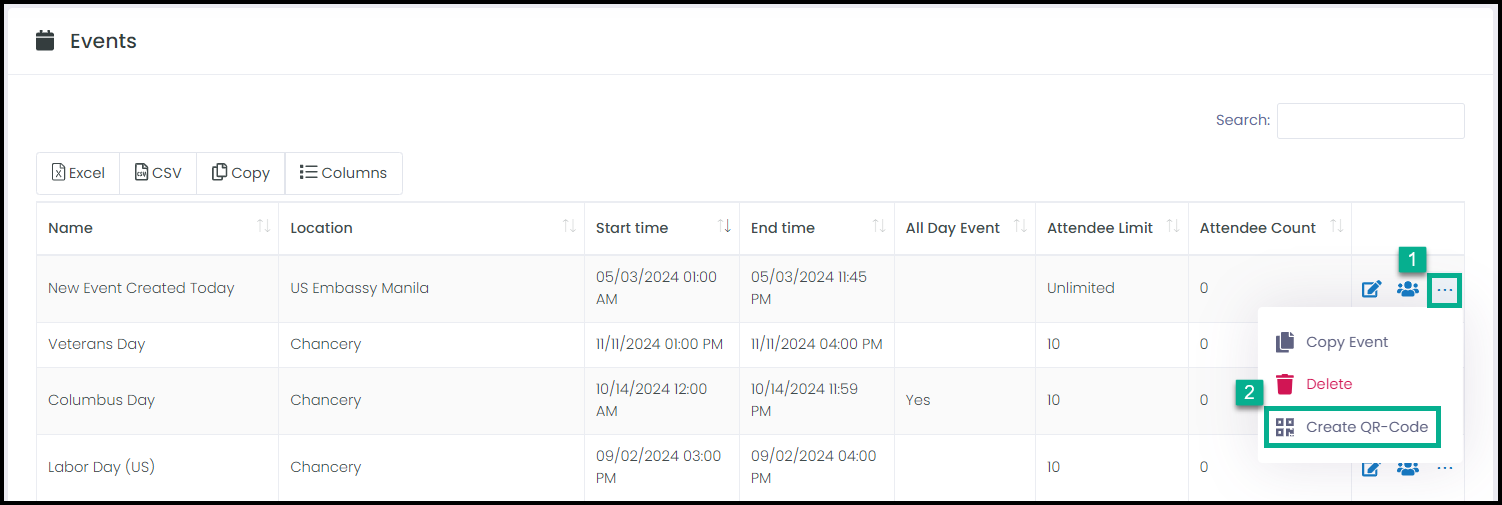Open the Labor Day three-dot menu
The width and height of the screenshot is (1502, 505).
click(x=1445, y=467)
